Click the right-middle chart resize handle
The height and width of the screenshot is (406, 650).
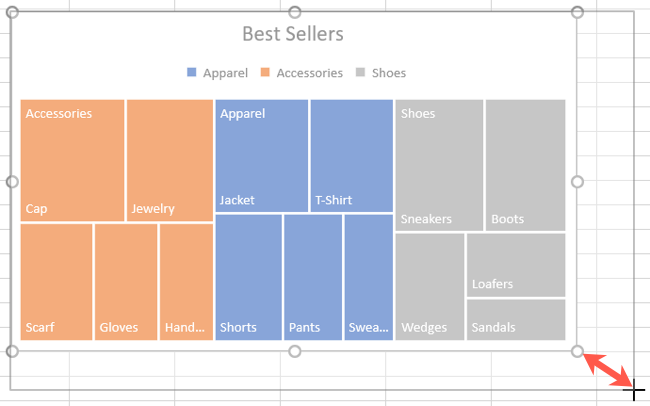click(577, 181)
